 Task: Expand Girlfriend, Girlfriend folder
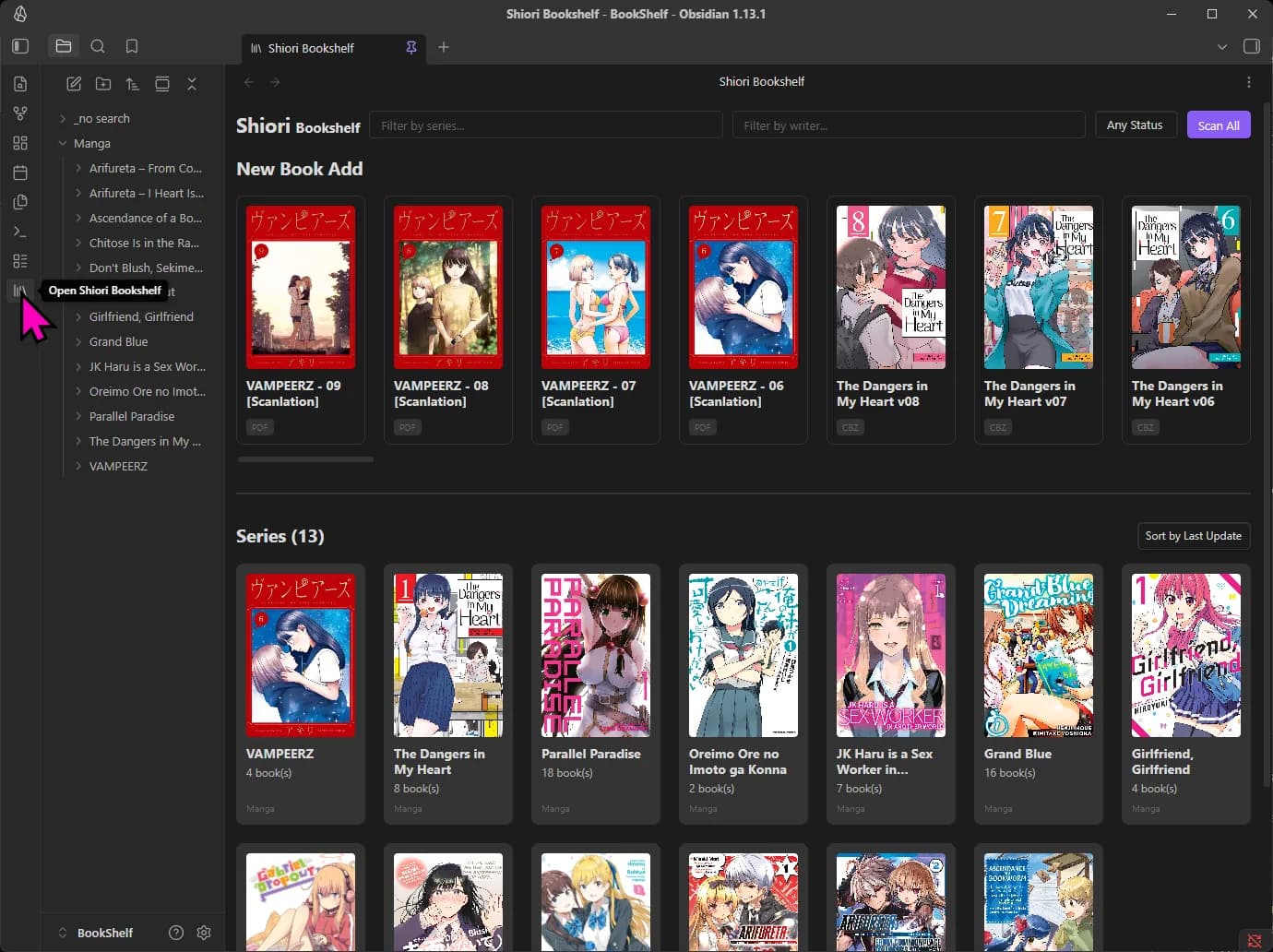coord(142,316)
